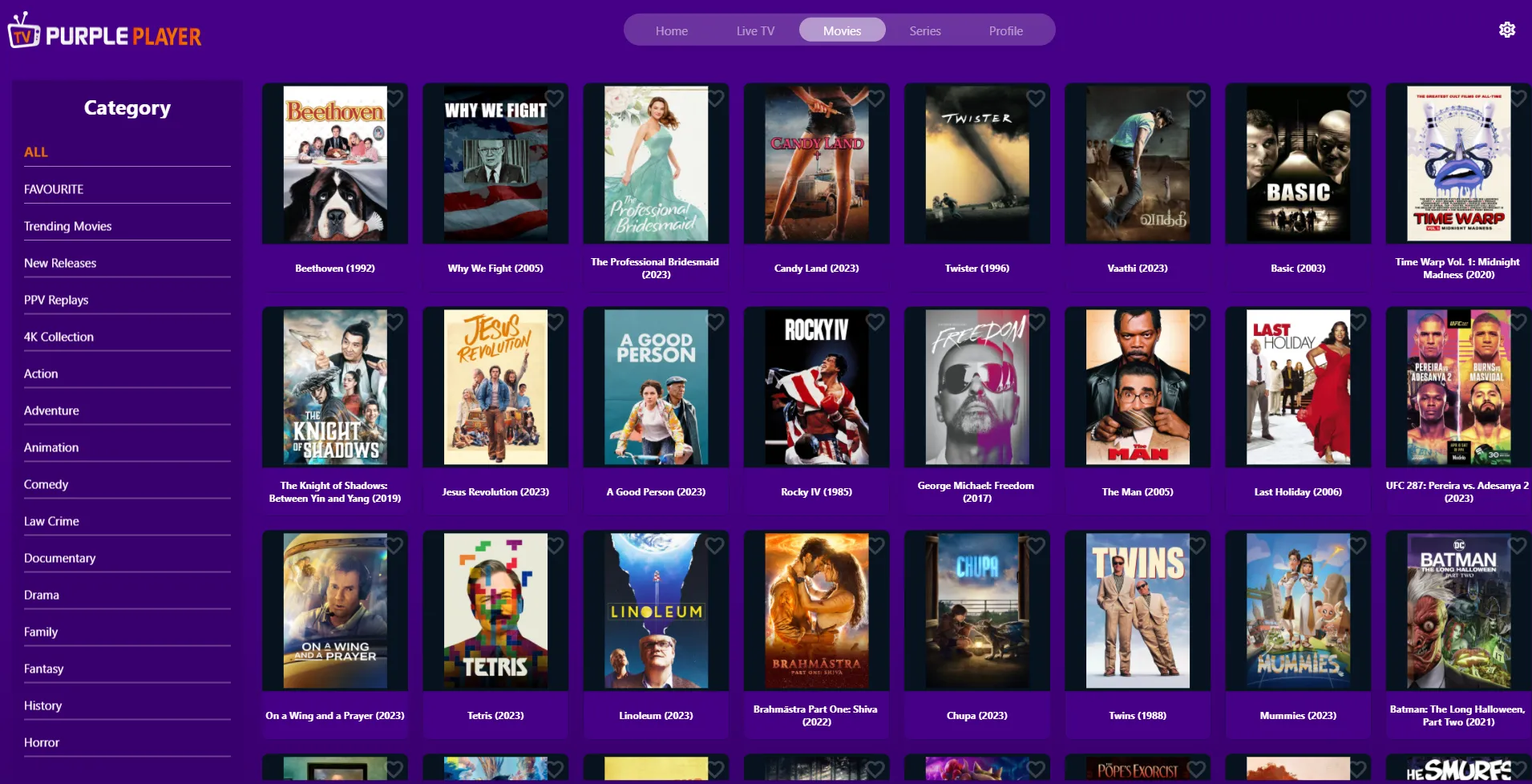The height and width of the screenshot is (784, 1532).
Task: Open the Tetris (2023) poster
Action: (x=496, y=611)
